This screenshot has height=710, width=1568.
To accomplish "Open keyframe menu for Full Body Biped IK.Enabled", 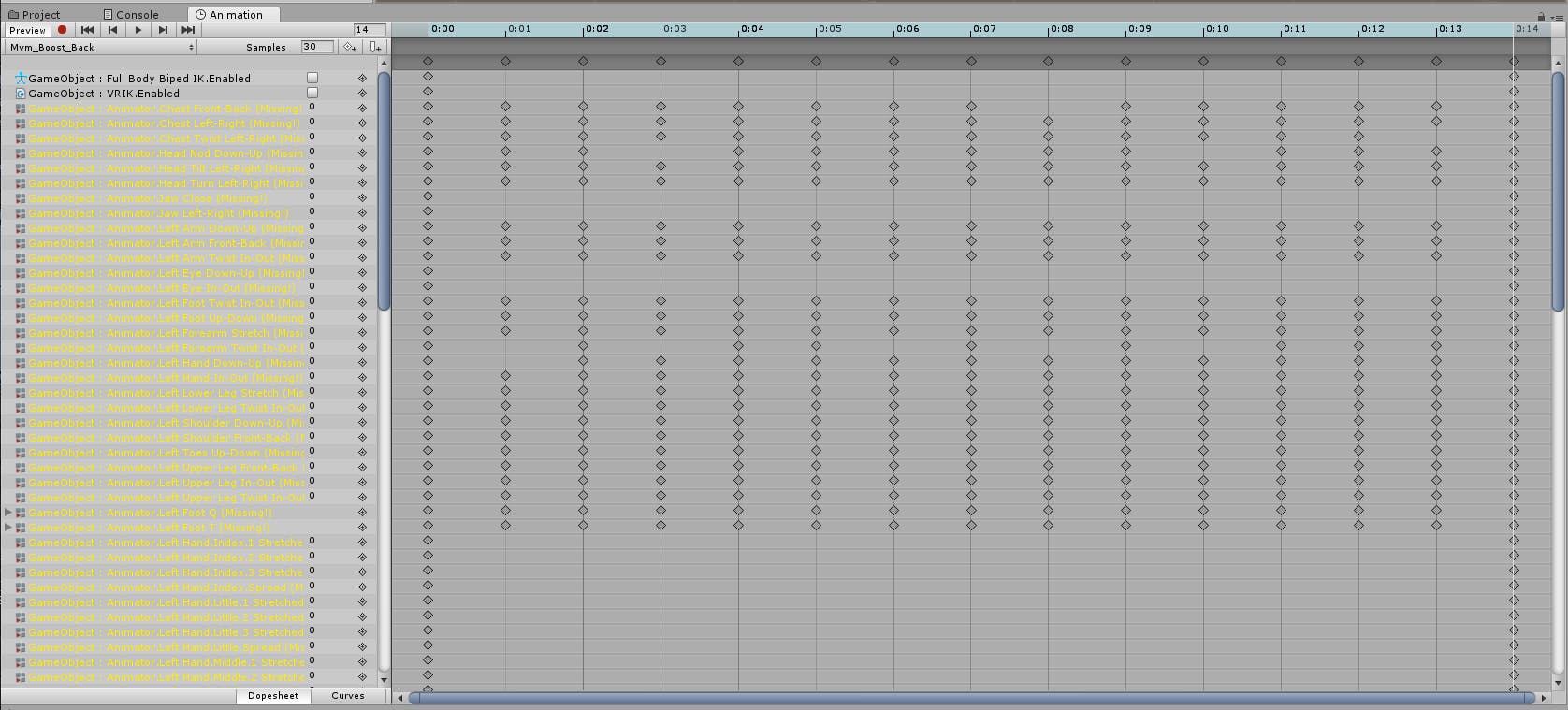I will point(362,79).
